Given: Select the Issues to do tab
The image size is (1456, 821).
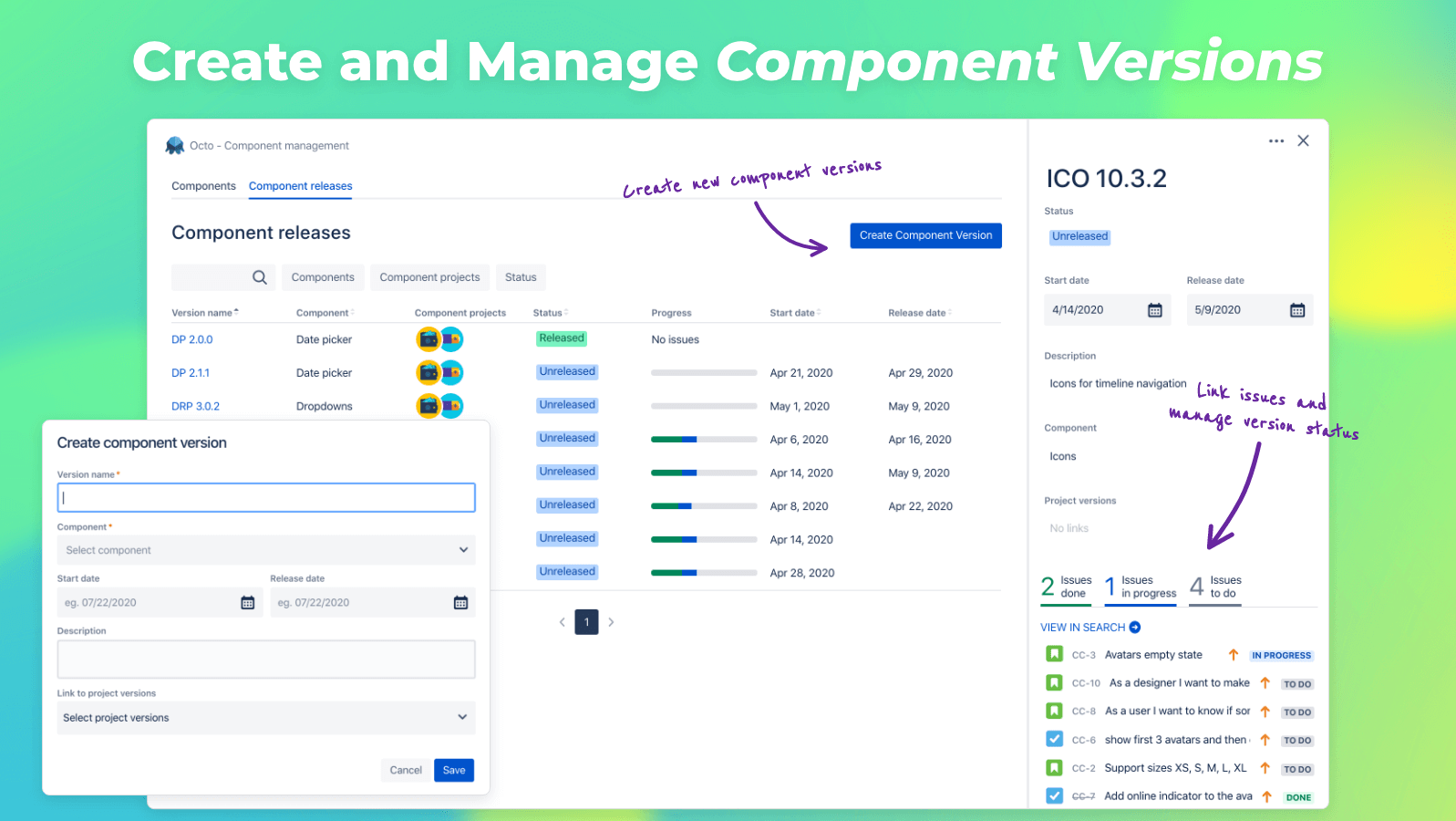Looking at the screenshot, I should click(x=1215, y=587).
